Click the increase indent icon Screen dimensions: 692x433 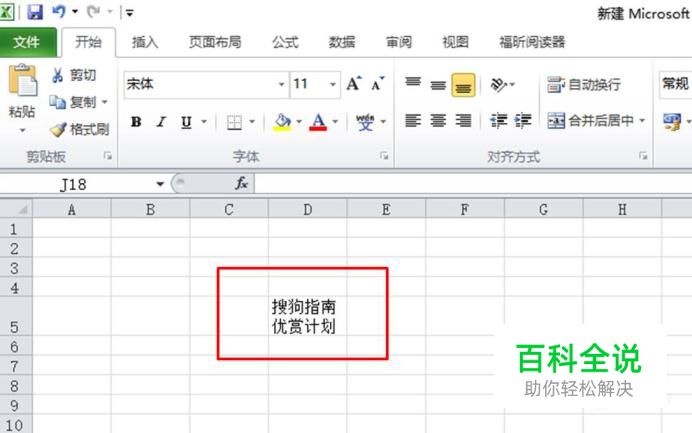[x=523, y=121]
